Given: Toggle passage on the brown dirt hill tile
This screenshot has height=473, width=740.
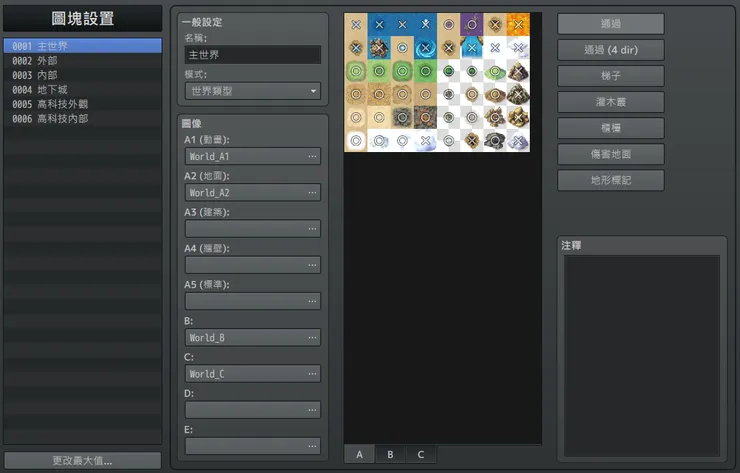Looking at the screenshot, I should 495,94.
